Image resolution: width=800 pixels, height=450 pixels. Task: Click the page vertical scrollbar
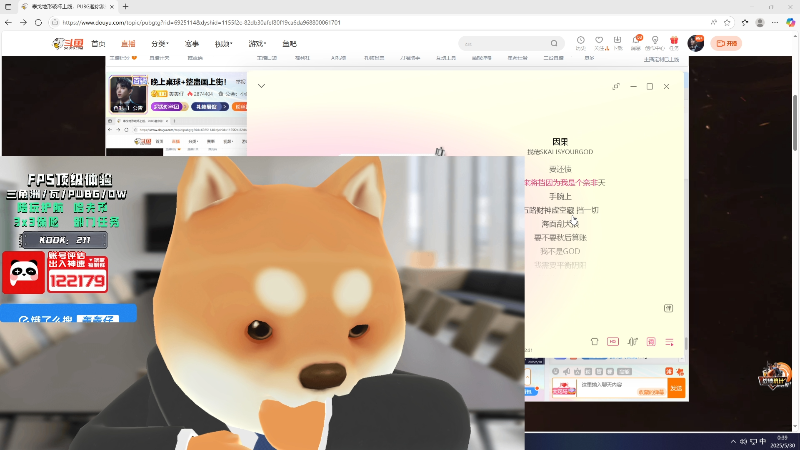794,122
